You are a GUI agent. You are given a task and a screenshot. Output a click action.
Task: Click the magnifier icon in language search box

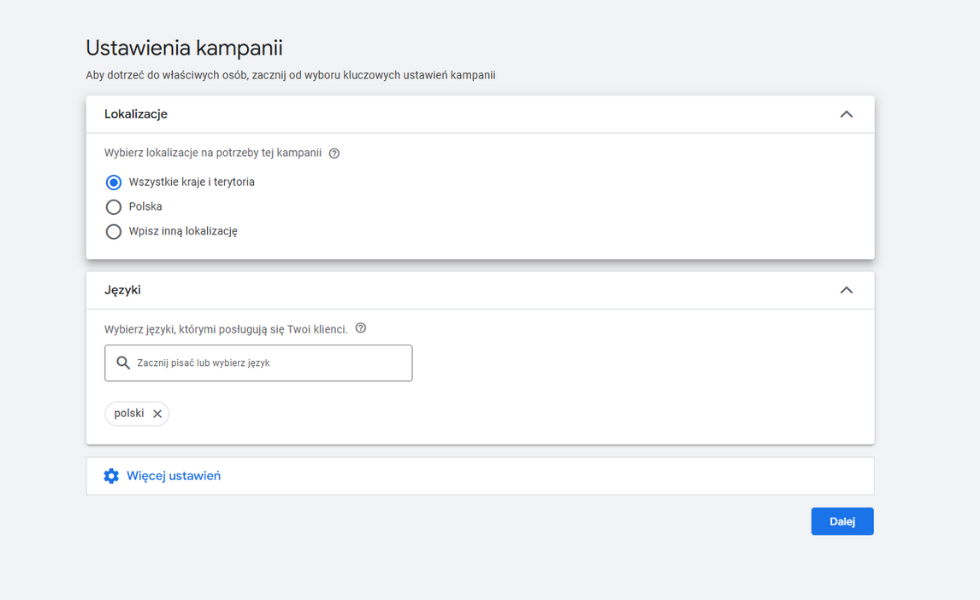tap(123, 363)
